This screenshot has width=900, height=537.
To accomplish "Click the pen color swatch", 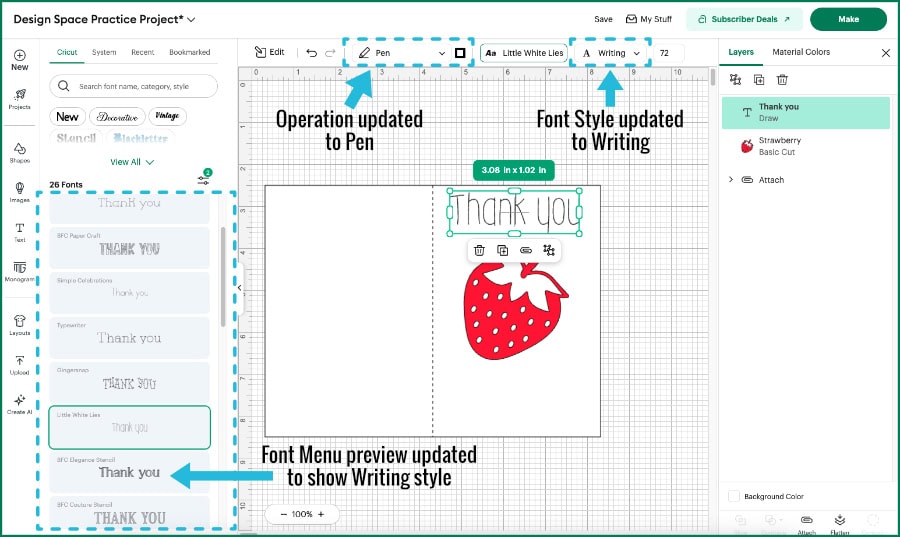I will point(460,53).
